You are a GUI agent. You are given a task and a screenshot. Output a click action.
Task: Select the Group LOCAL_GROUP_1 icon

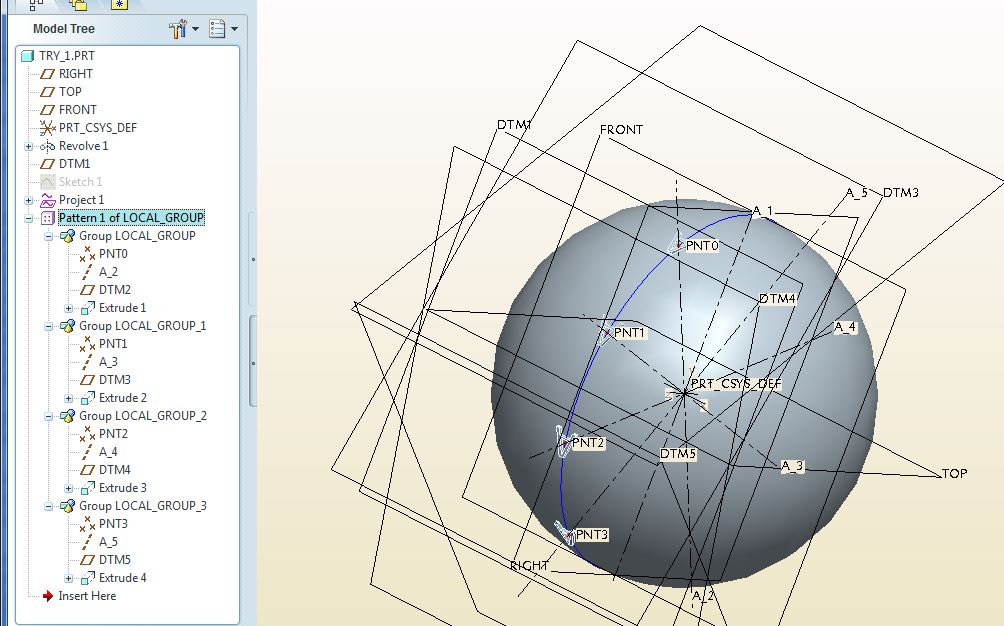tap(67, 326)
